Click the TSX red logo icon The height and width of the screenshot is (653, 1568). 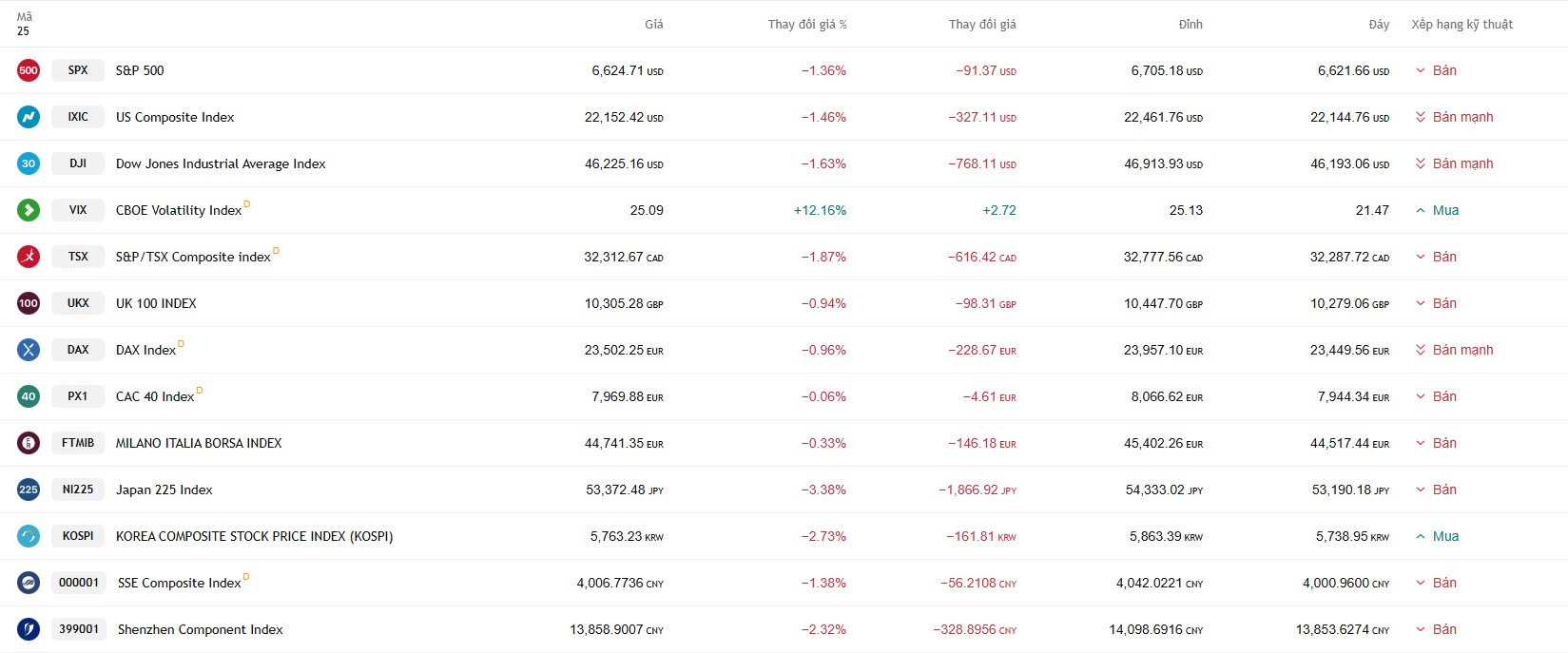(x=29, y=257)
